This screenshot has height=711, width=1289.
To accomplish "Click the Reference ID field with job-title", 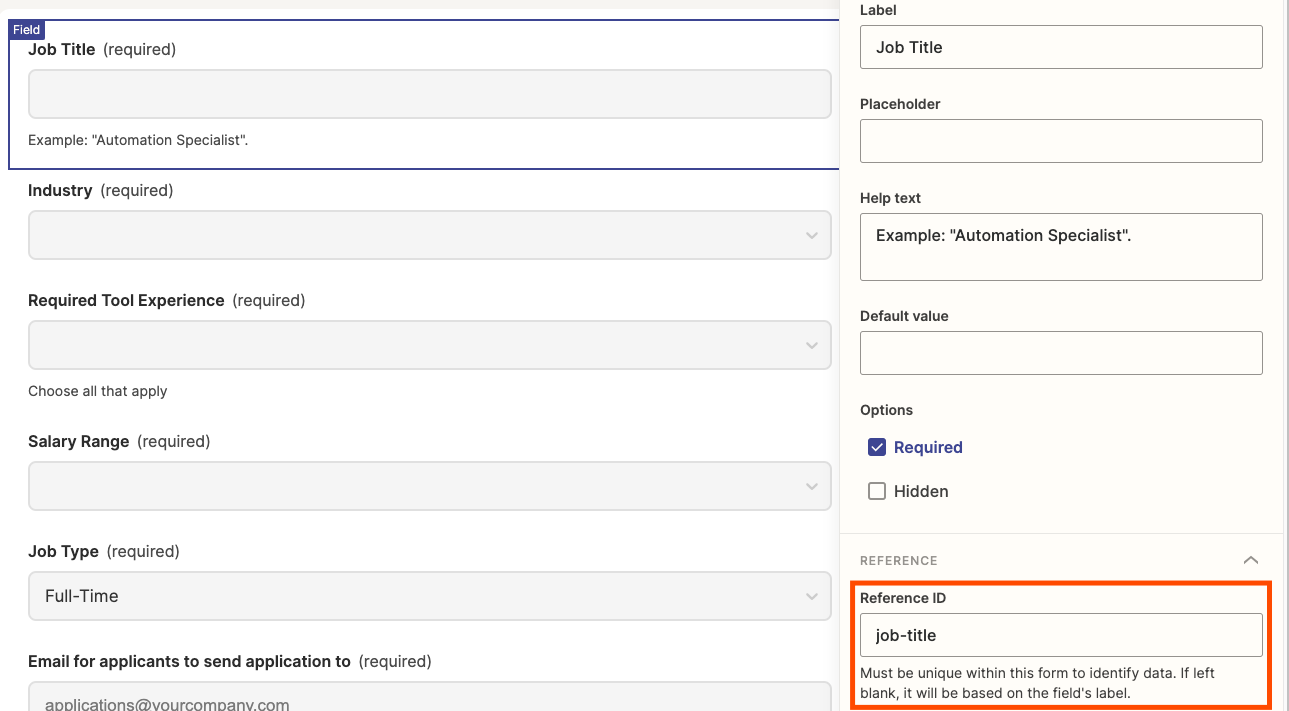I will coord(1061,635).
